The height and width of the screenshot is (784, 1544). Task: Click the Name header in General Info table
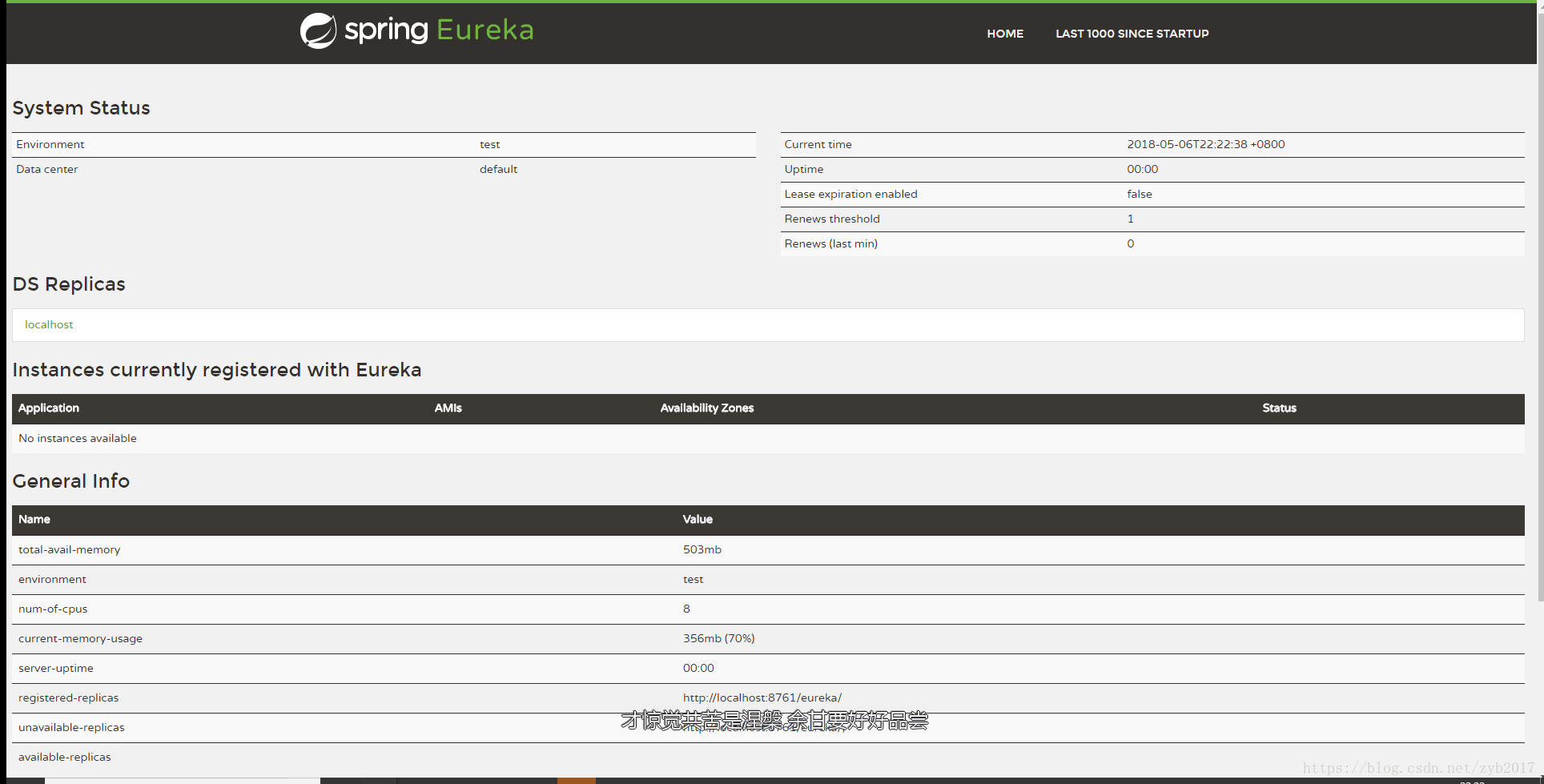(34, 519)
